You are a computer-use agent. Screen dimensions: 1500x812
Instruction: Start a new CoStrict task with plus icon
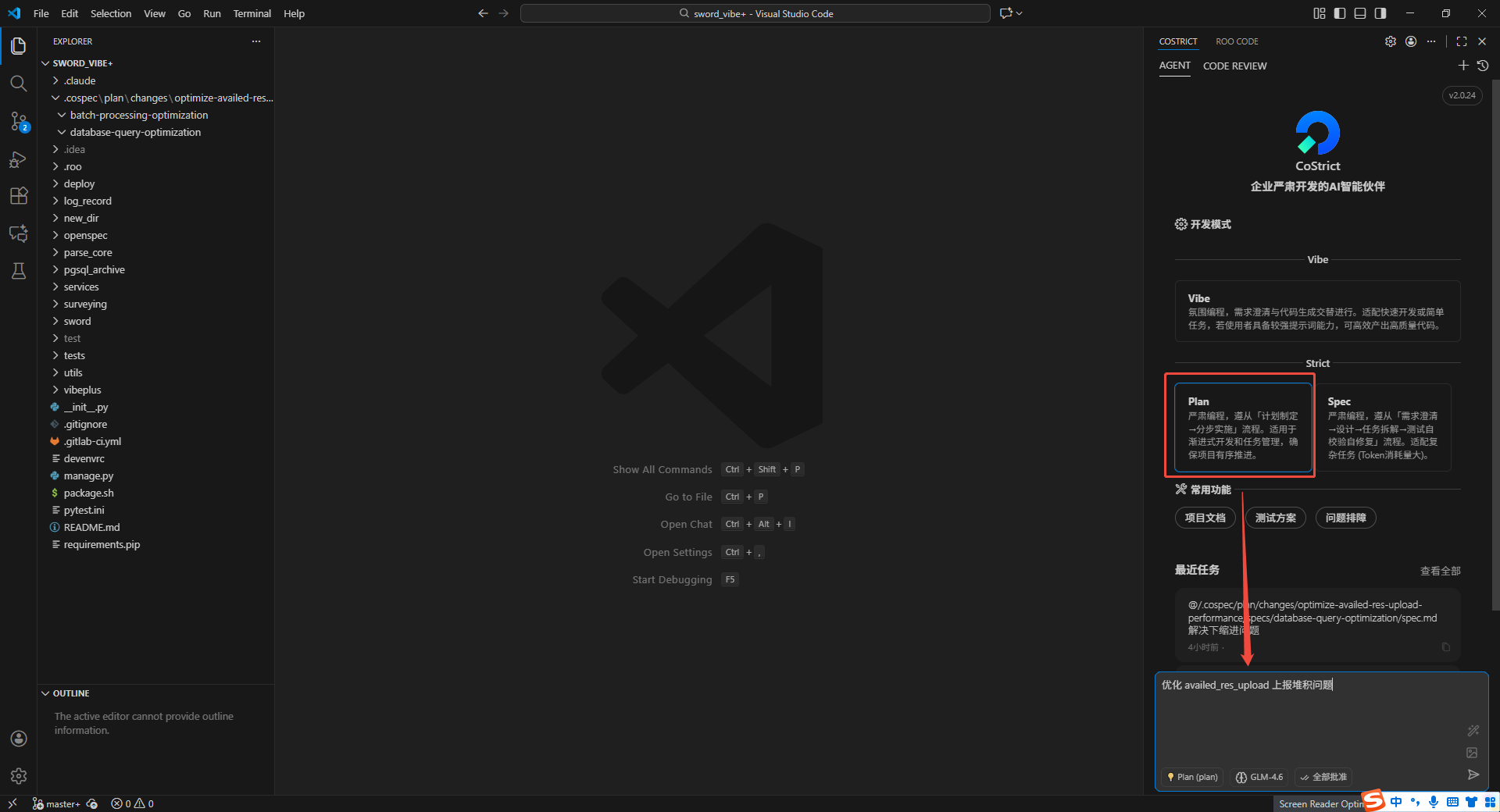1463,66
